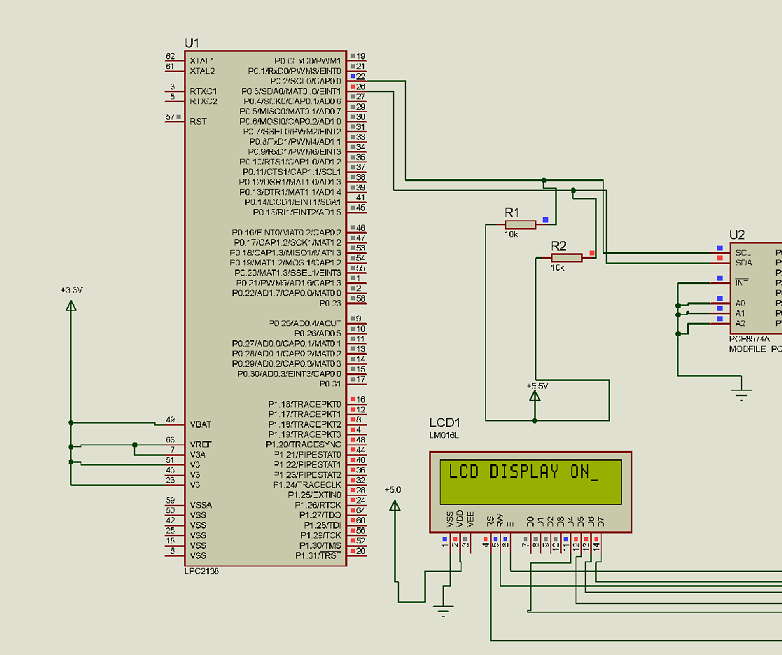Select the VBAT pin label on U1
Viewport: 782px width, 655px height.
pyautogui.click(x=200, y=425)
